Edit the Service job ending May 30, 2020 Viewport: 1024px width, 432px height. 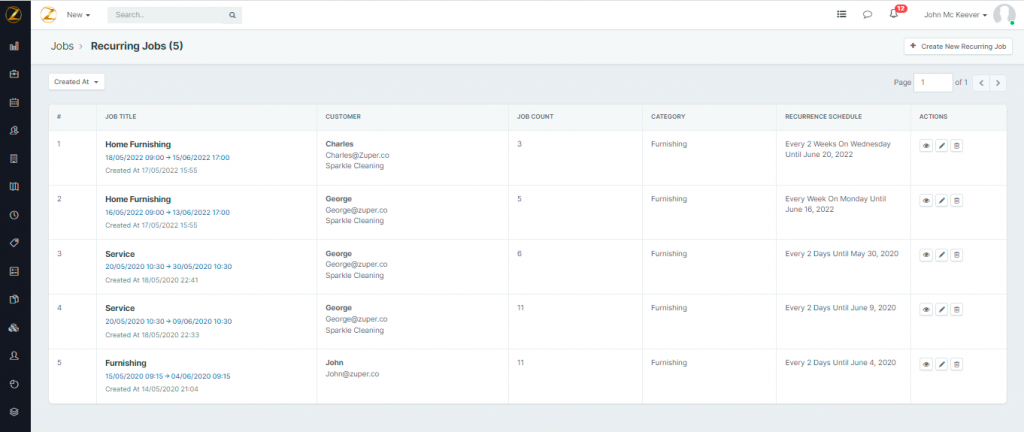coord(941,255)
